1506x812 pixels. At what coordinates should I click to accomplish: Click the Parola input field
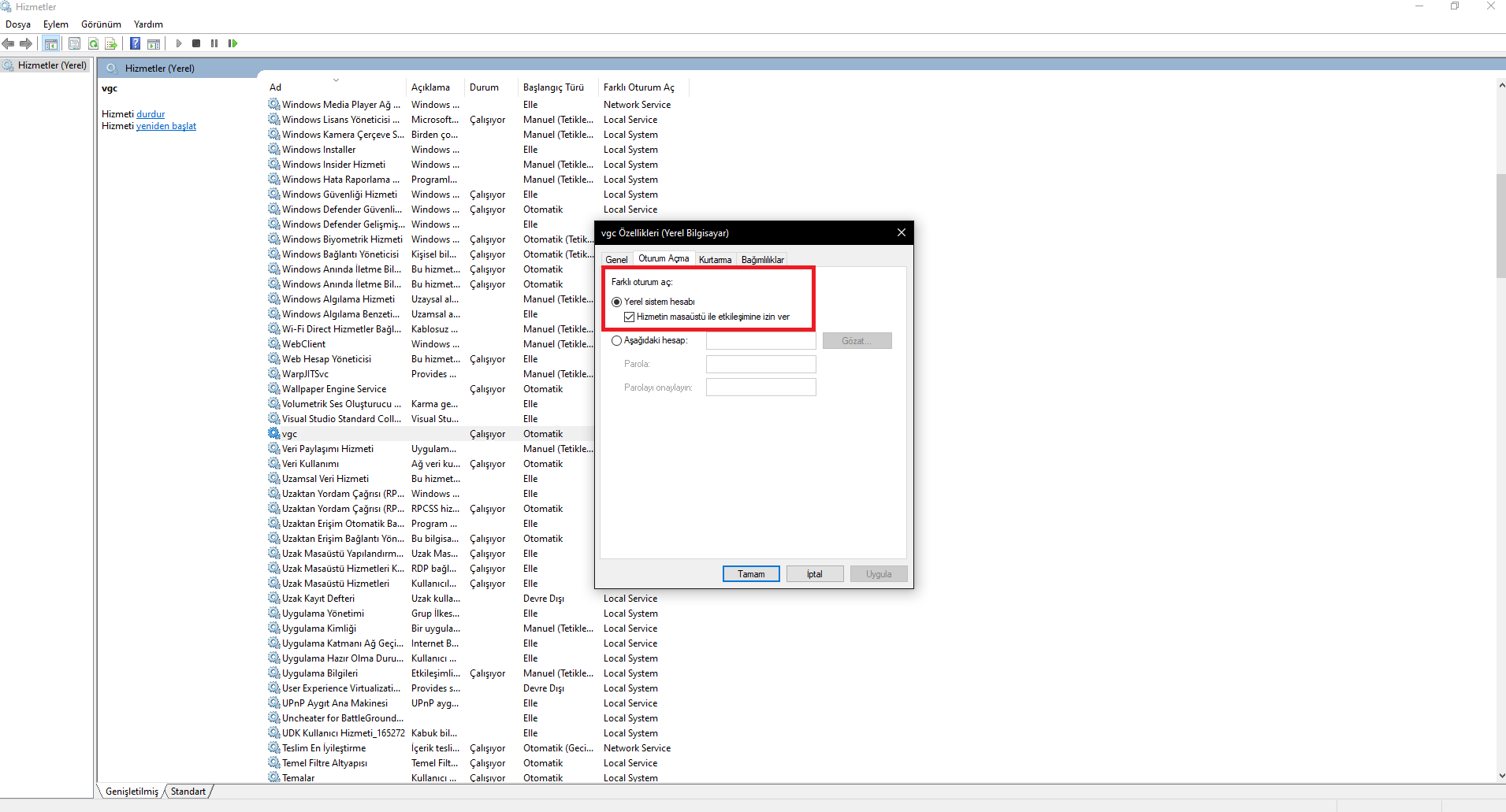coord(760,364)
